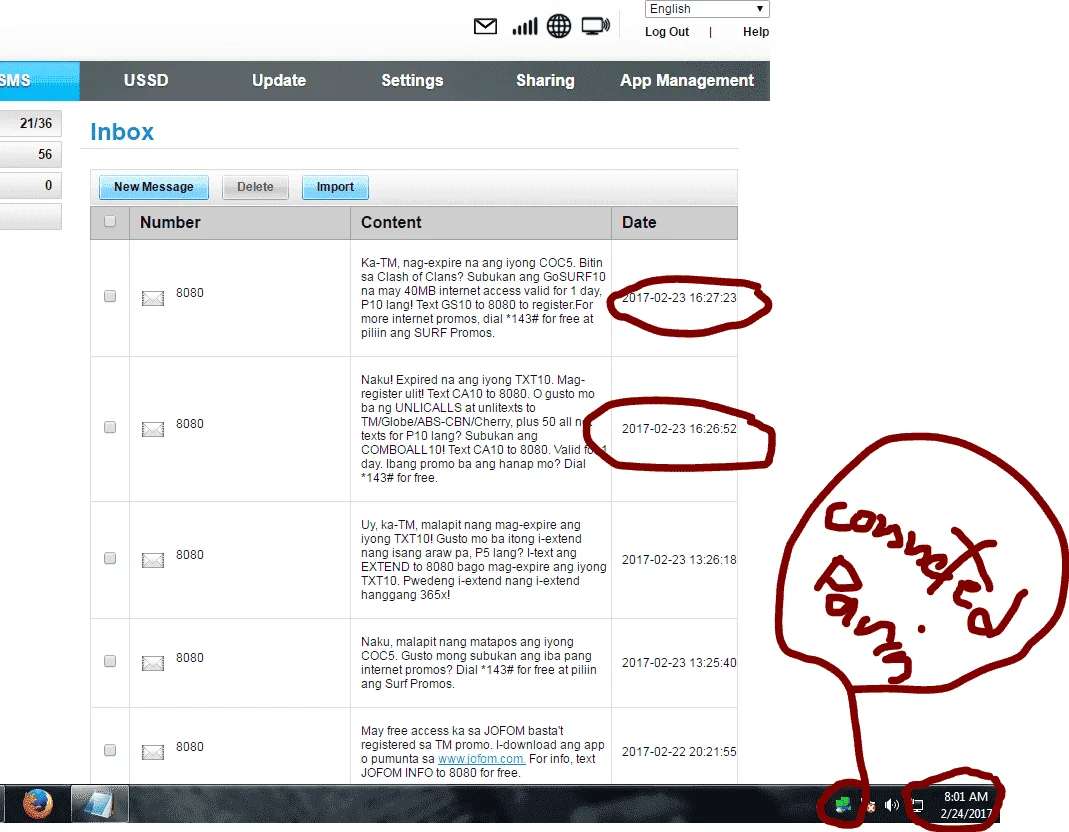This screenshot has height=832, width=1069.
Task: Select the sidebar item showing 56
Action: click(x=31, y=154)
